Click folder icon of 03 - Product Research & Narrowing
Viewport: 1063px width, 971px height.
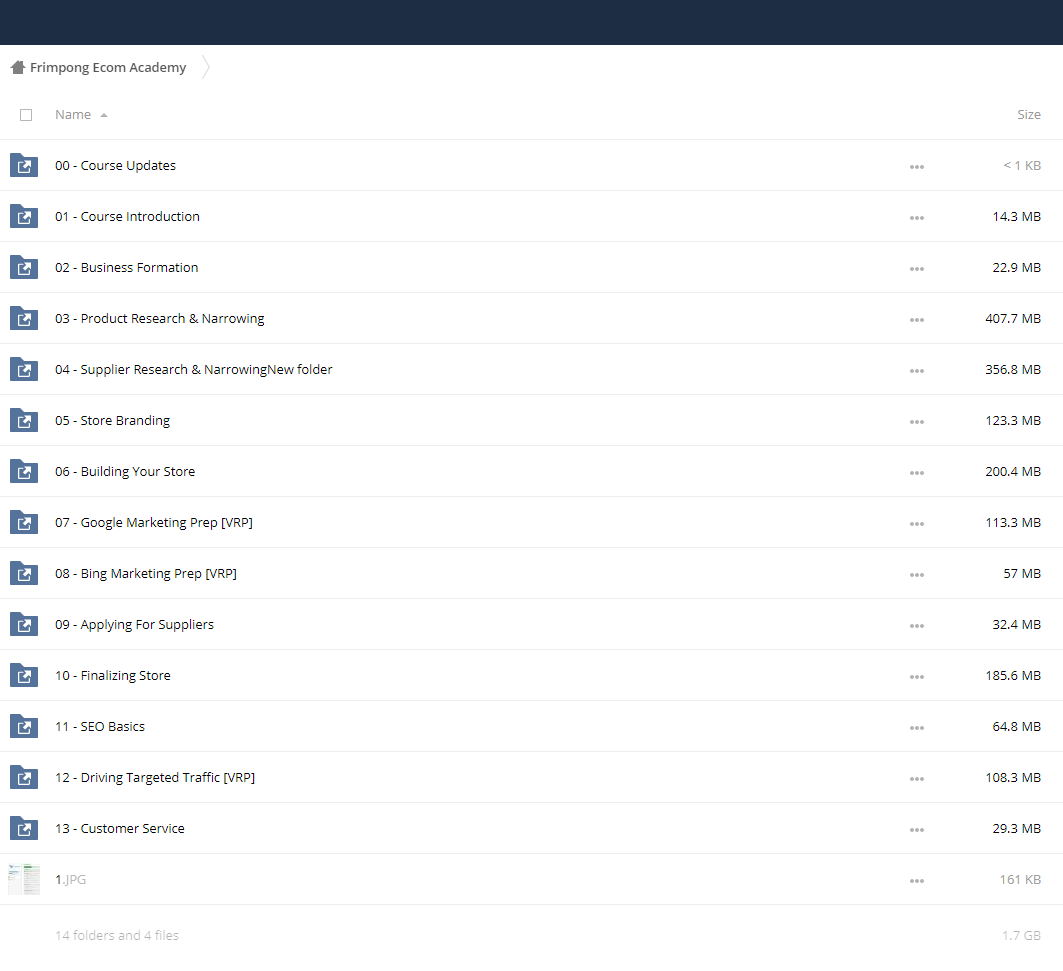pyautogui.click(x=24, y=317)
